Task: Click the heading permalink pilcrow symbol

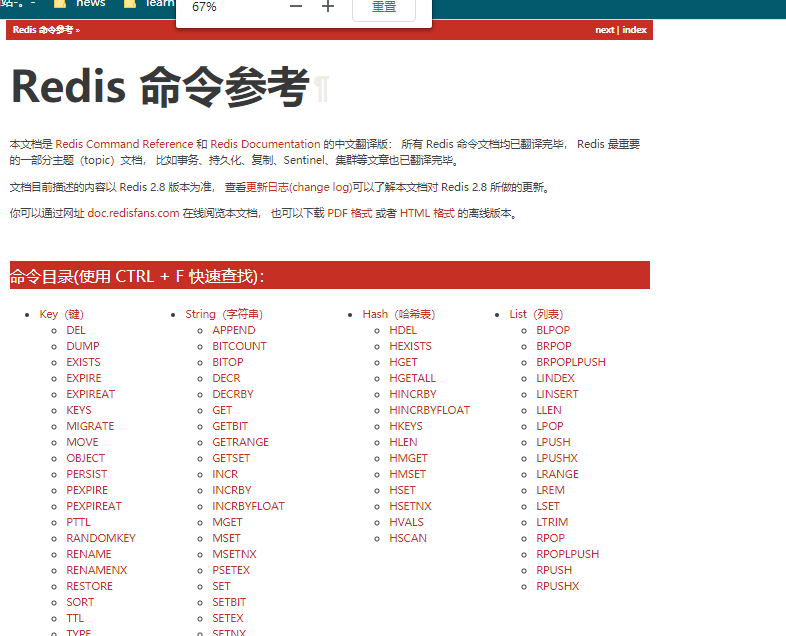Action: [x=321, y=88]
